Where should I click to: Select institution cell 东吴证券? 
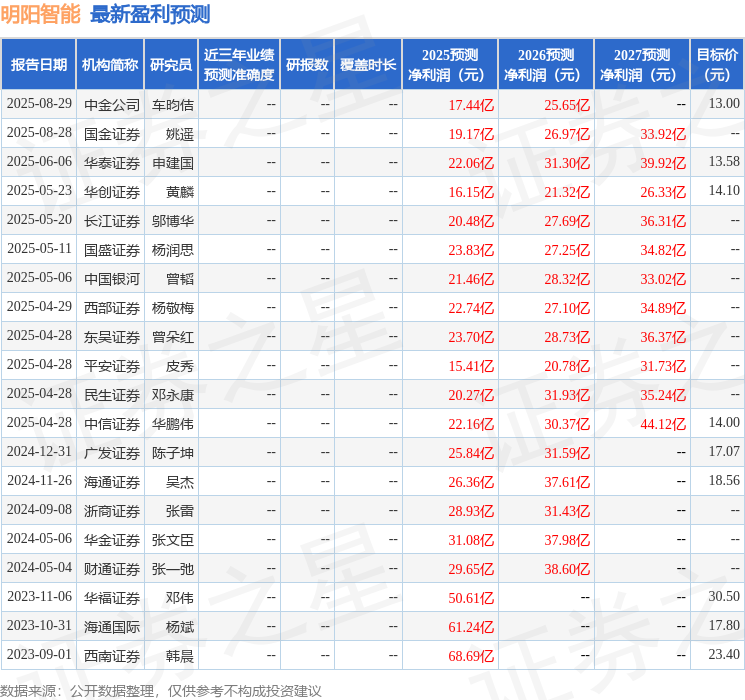point(112,337)
